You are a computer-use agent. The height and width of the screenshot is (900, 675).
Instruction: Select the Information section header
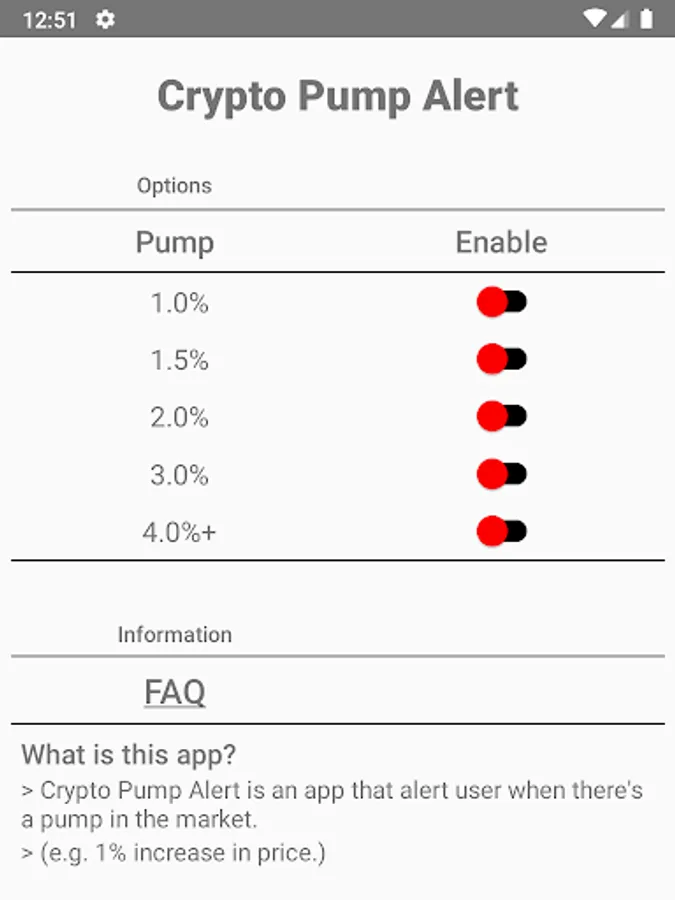click(x=174, y=635)
